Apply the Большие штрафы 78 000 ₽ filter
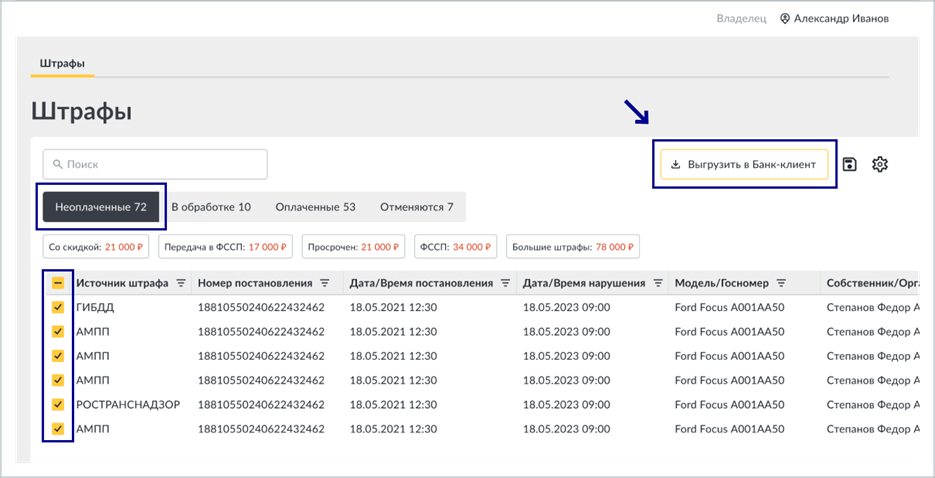935x478 pixels. [573, 247]
